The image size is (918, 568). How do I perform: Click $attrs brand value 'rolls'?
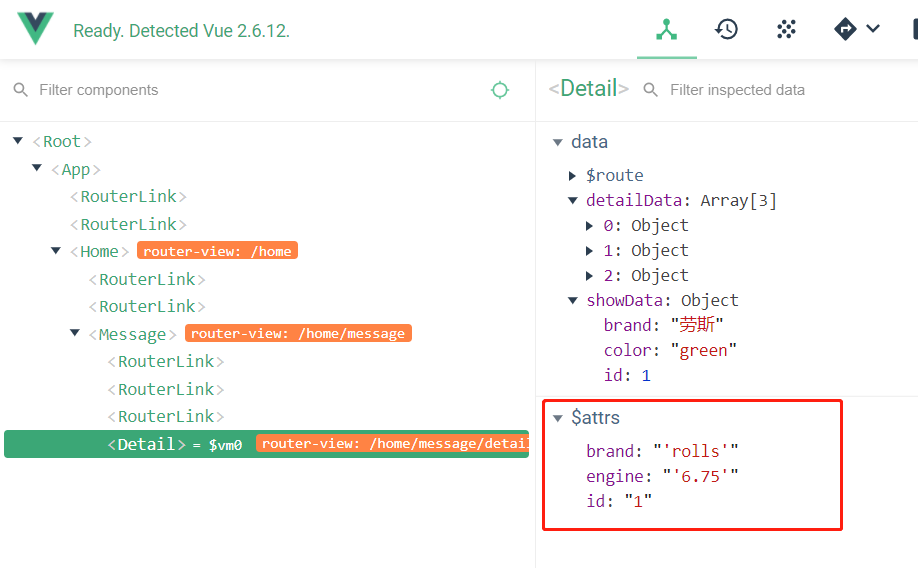(696, 451)
